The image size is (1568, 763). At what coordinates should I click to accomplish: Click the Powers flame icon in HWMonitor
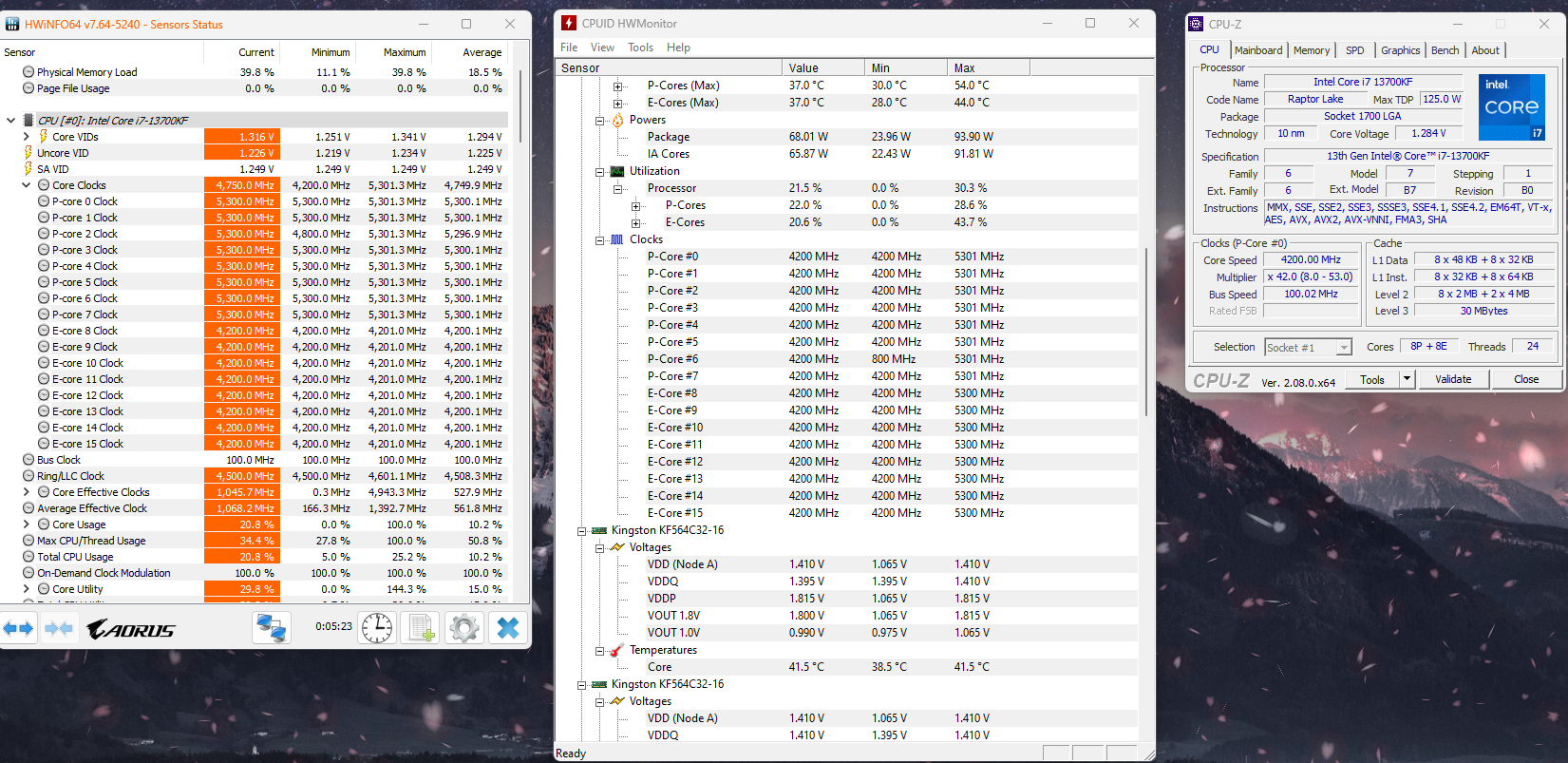[617, 120]
